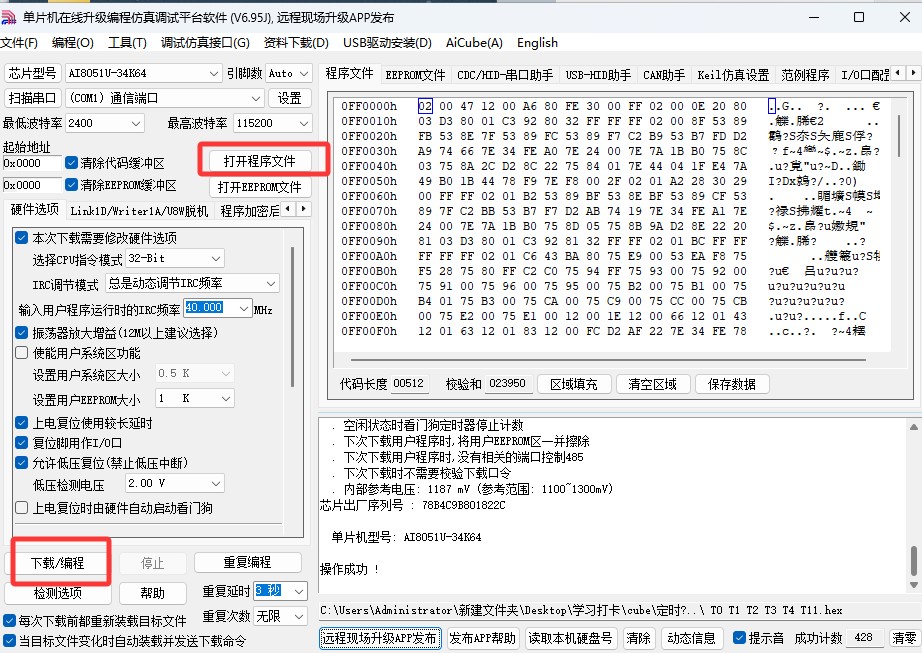Click 区域填充 button

point(574,384)
